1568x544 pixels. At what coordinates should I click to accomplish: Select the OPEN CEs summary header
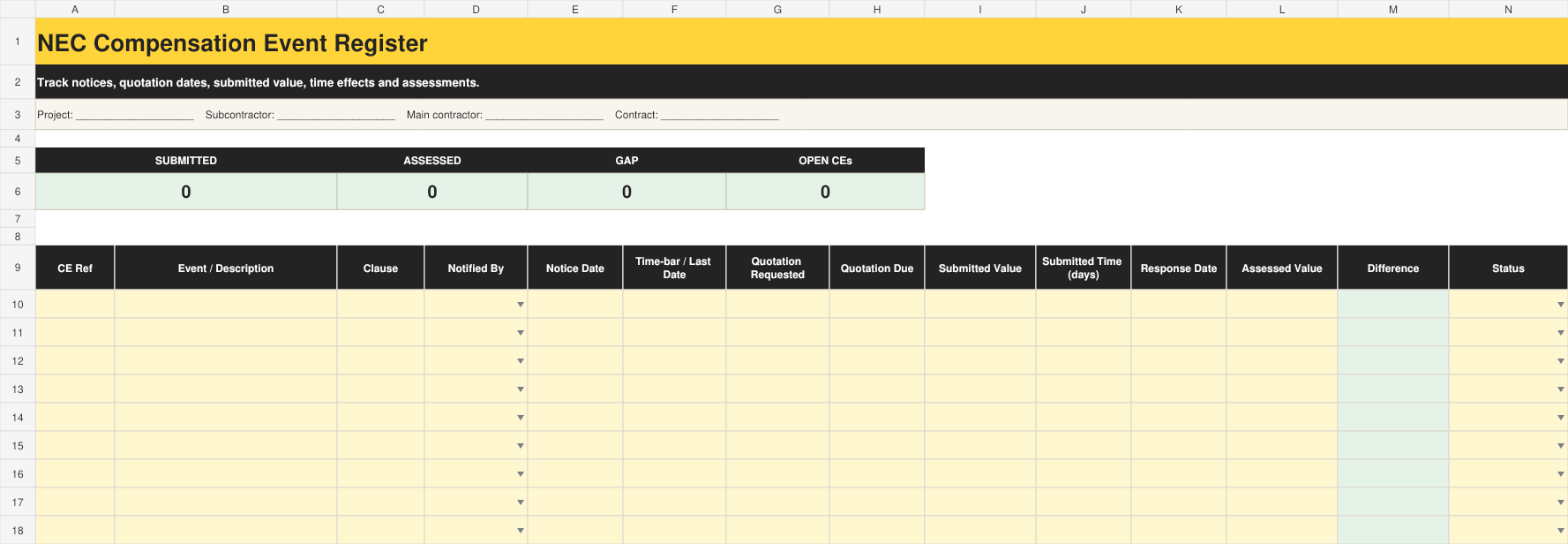[825, 161]
